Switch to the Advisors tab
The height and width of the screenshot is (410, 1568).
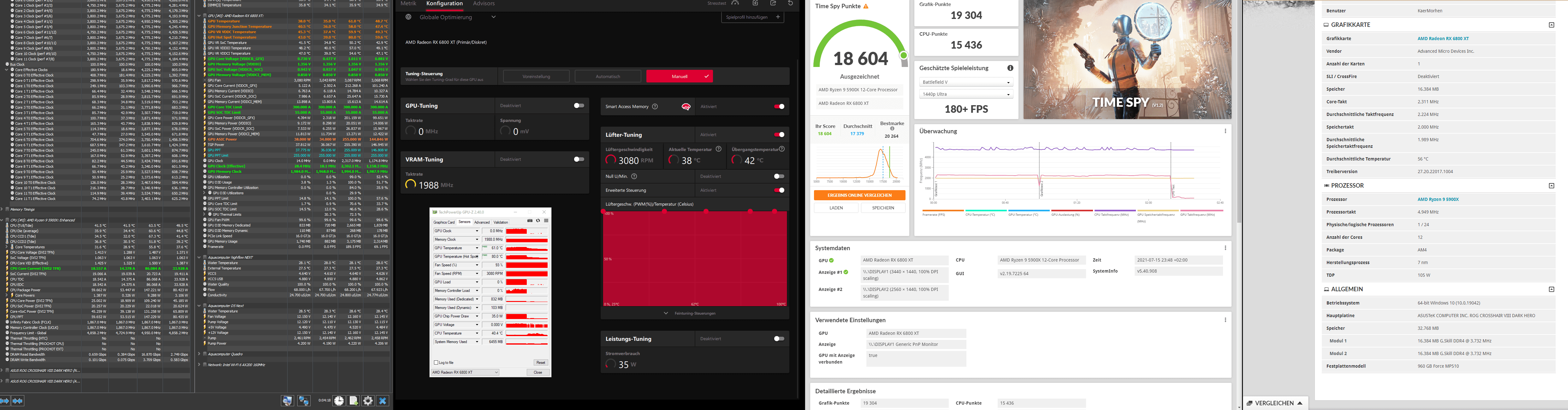484,4
